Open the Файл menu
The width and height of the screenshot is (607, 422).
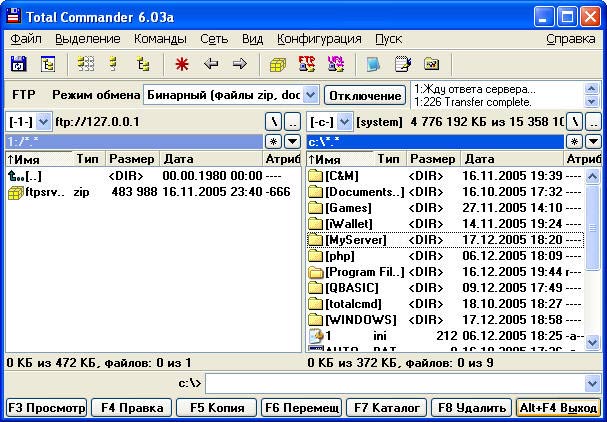point(26,39)
